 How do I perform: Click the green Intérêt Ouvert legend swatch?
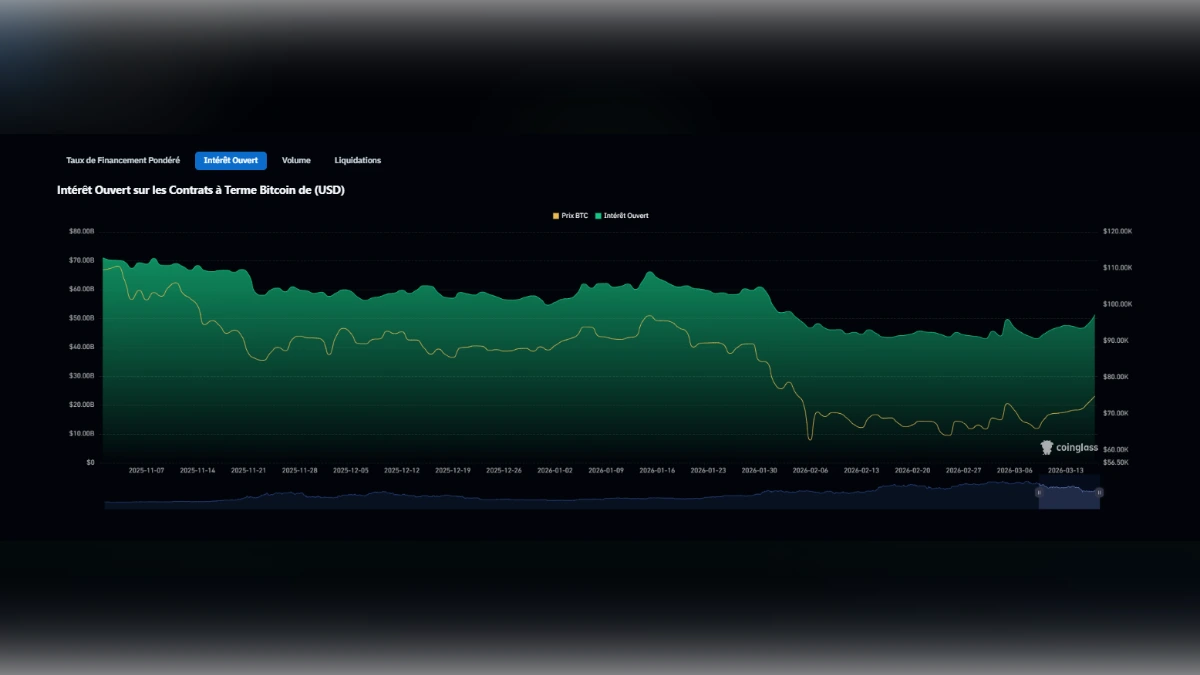[x=600, y=215]
